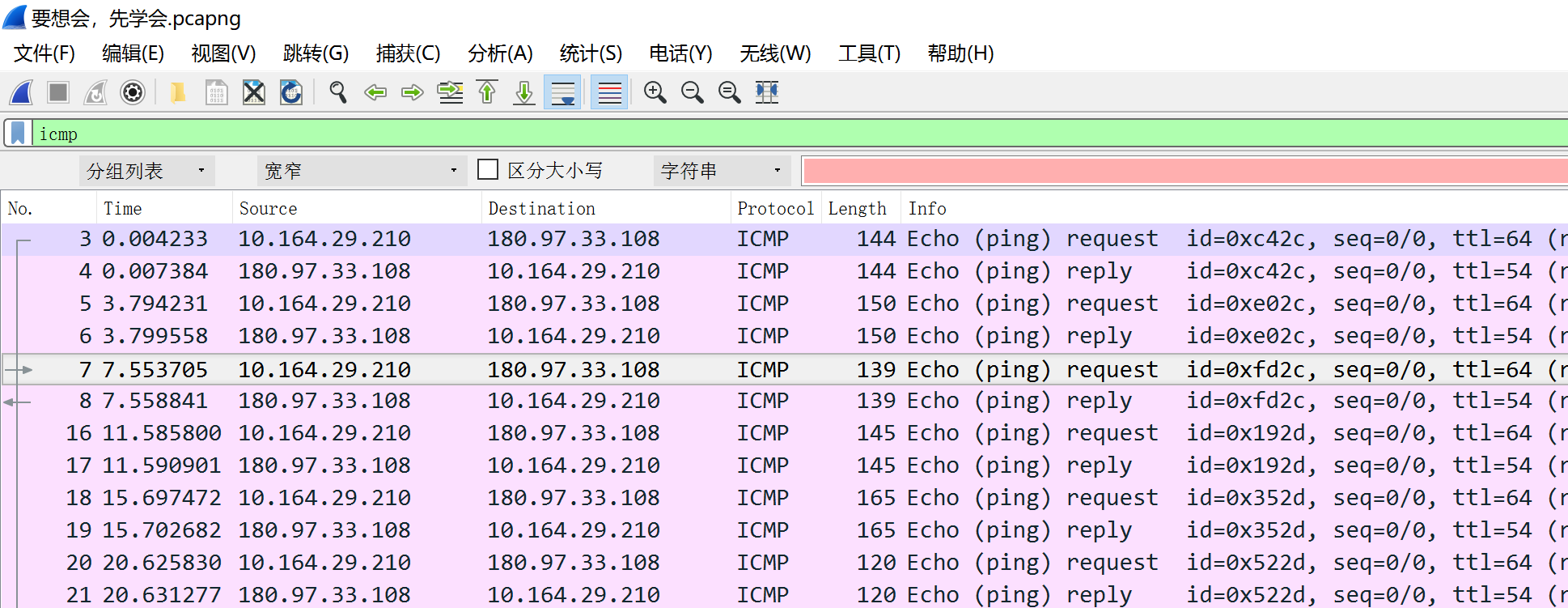
Task: Sort by the Length column header
Action: [862, 209]
